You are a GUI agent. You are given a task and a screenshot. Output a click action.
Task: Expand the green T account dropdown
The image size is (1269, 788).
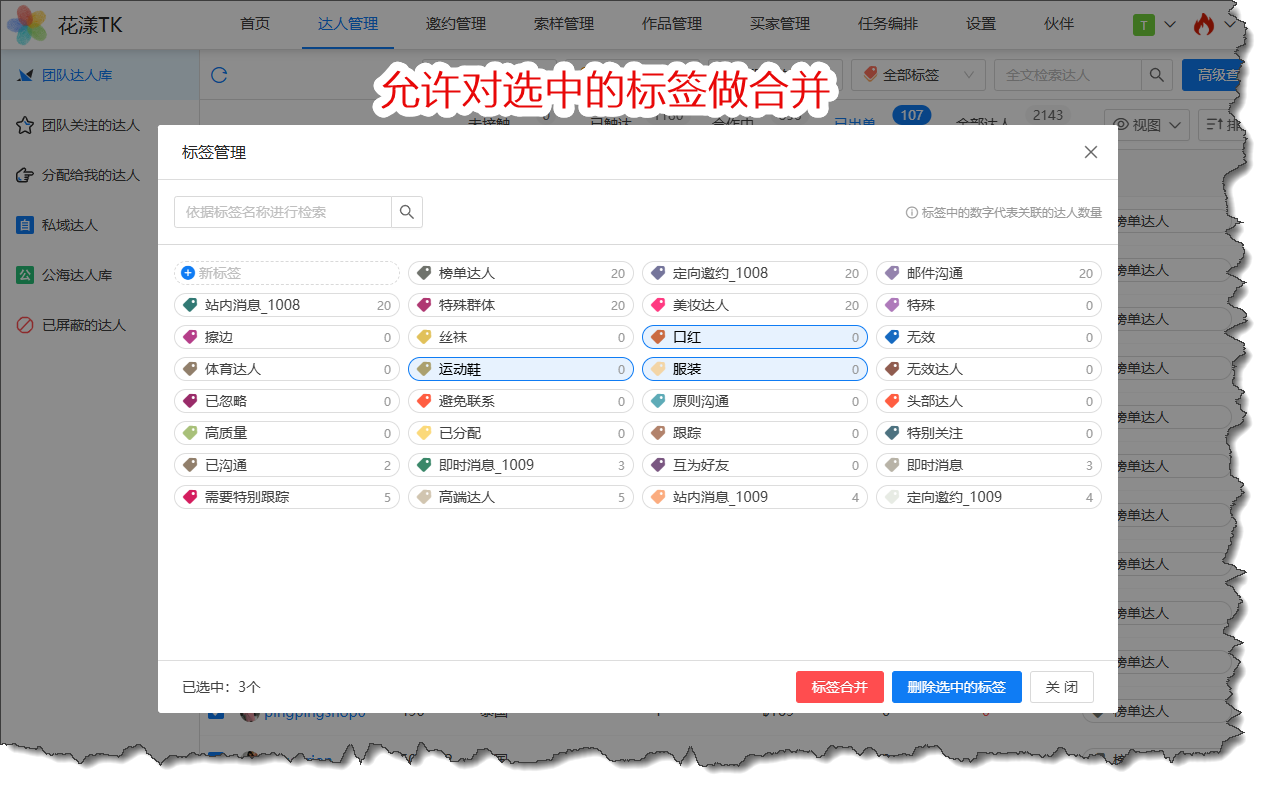(1153, 25)
